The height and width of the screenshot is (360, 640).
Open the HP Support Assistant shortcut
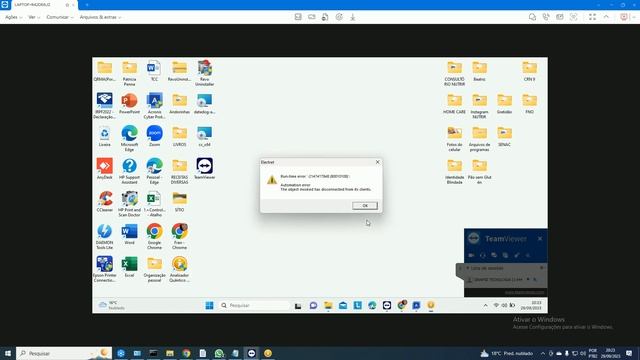[129, 171]
